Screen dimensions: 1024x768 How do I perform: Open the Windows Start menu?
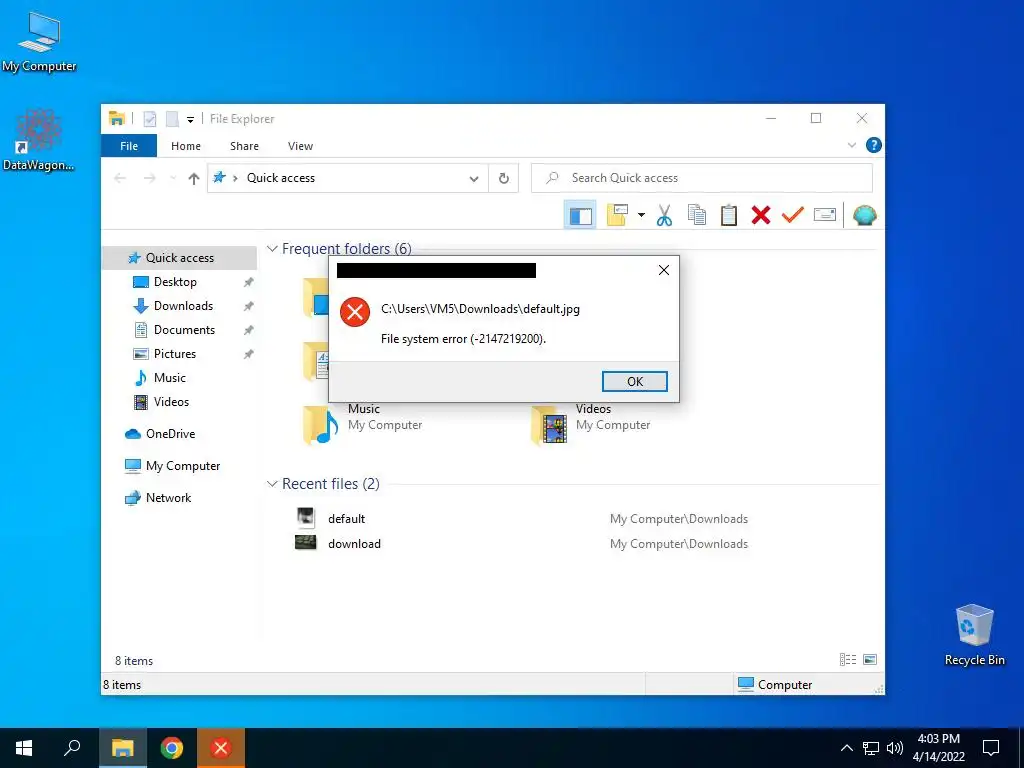[24, 748]
